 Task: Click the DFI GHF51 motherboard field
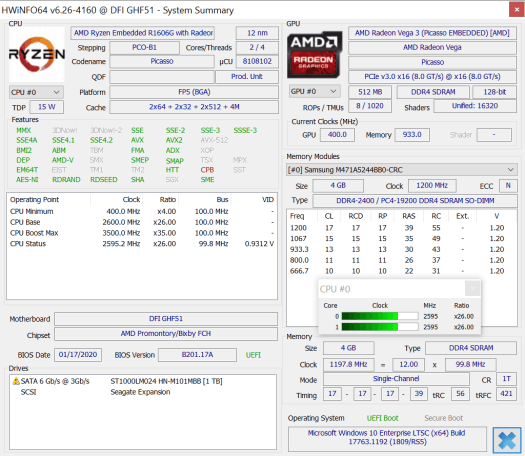point(166,319)
